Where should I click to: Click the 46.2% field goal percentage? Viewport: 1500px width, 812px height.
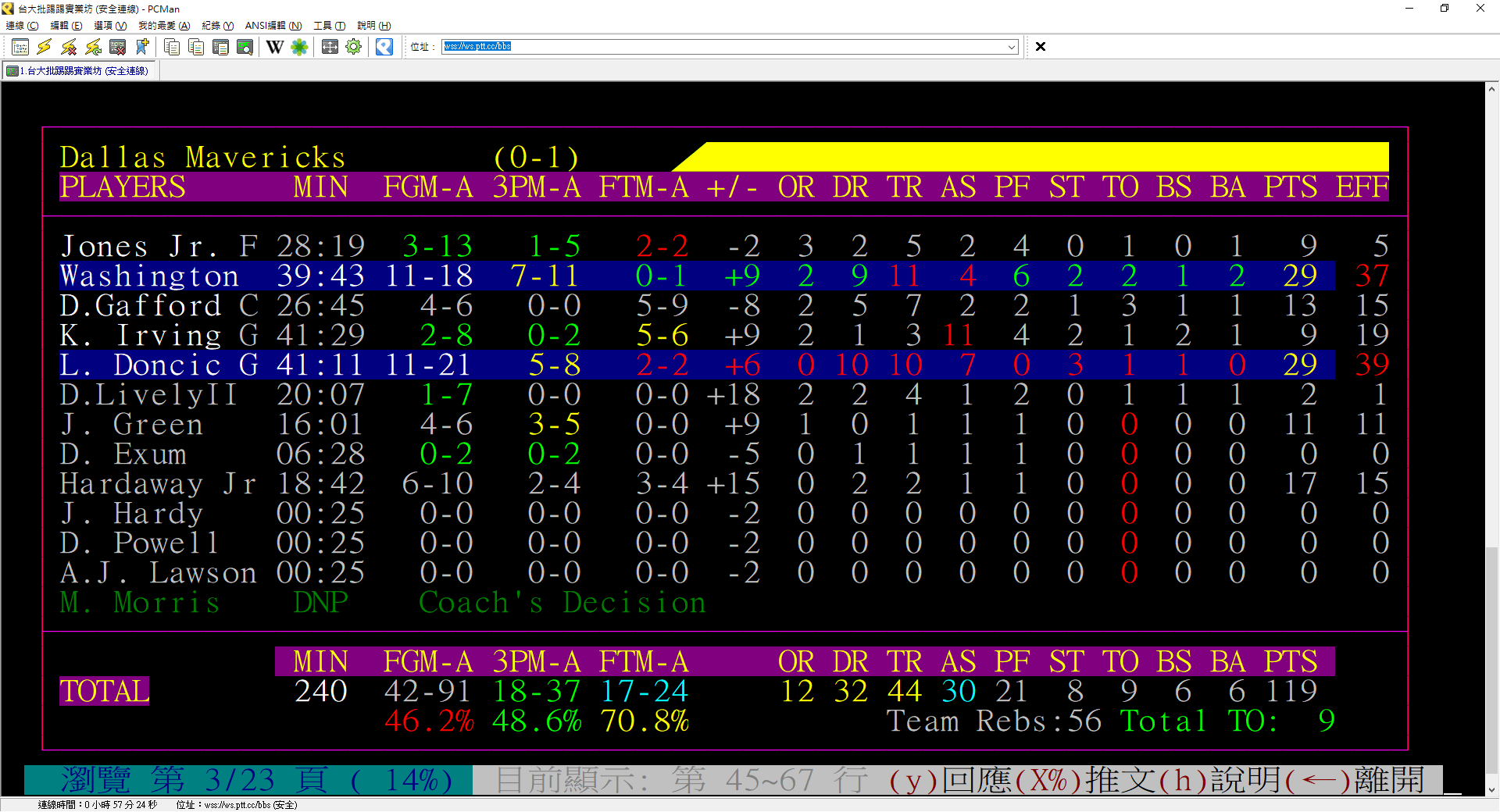tap(428, 721)
